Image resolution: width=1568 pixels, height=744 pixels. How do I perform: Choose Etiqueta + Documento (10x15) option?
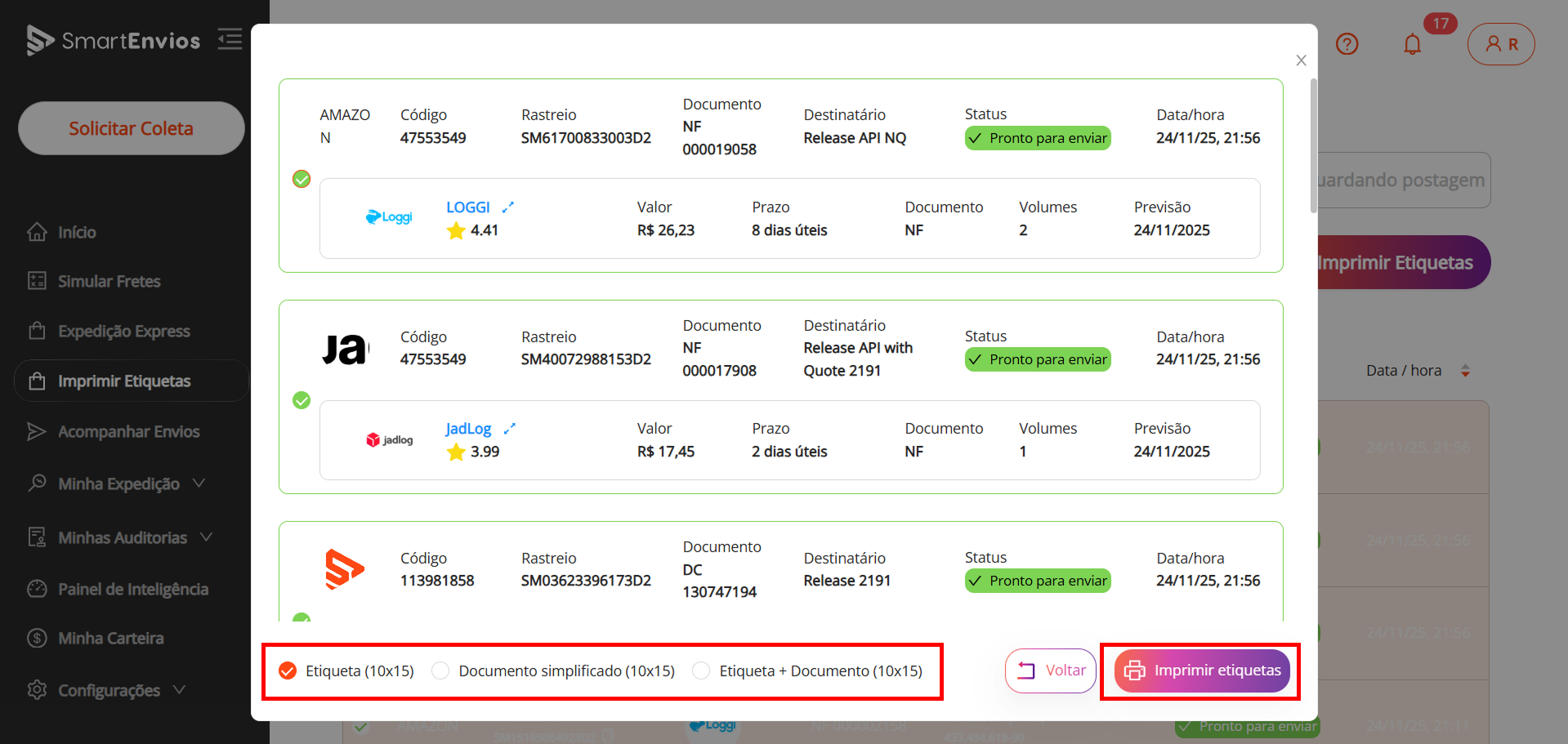point(701,670)
